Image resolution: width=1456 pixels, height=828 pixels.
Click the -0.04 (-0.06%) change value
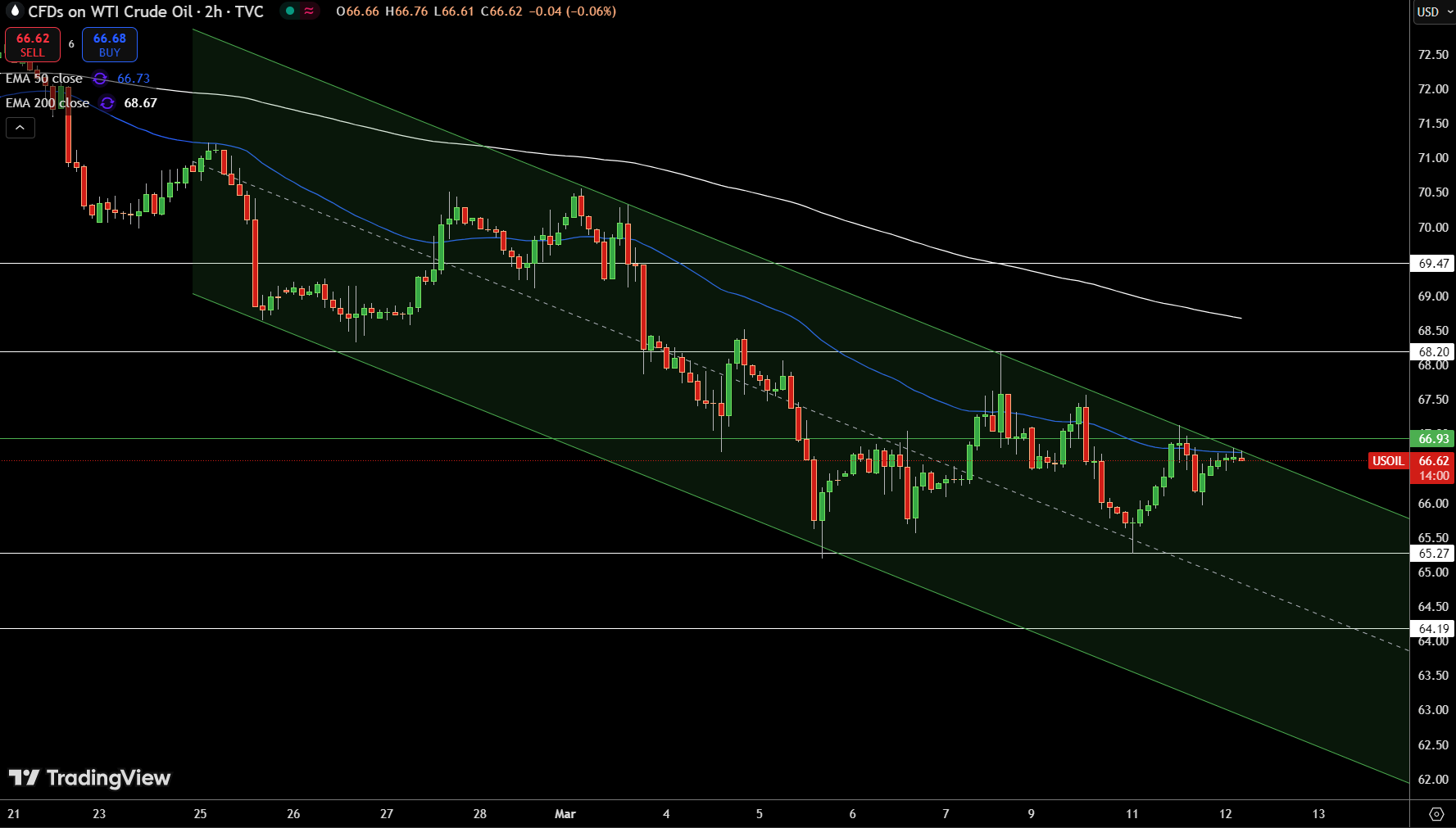pos(572,11)
